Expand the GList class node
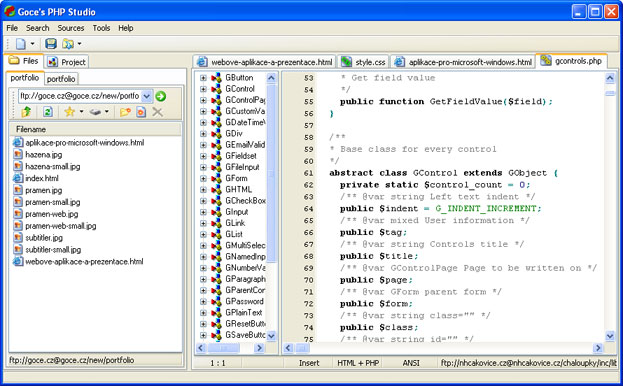 tap(203, 234)
